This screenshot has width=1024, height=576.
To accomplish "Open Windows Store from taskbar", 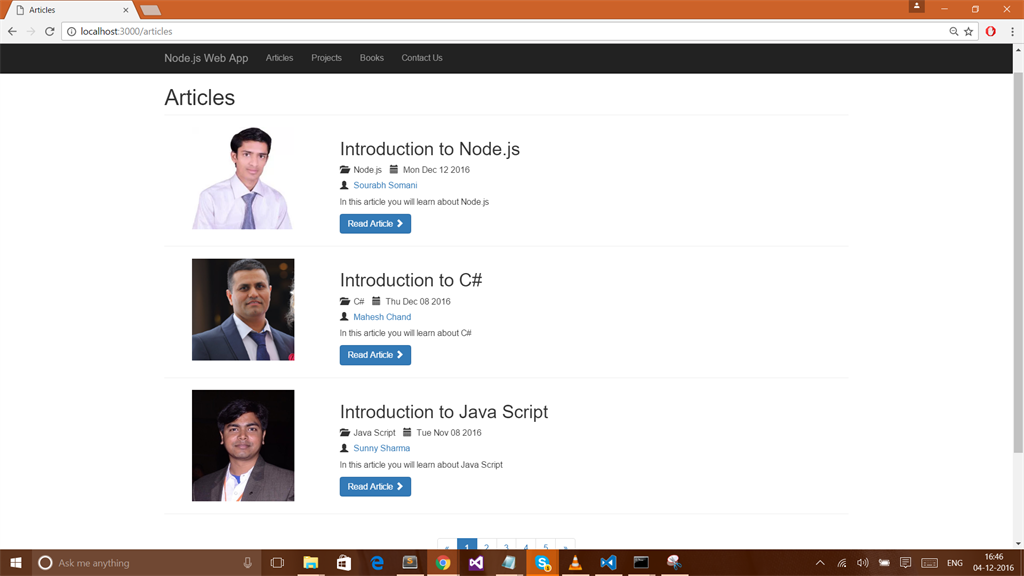I will click(x=344, y=563).
